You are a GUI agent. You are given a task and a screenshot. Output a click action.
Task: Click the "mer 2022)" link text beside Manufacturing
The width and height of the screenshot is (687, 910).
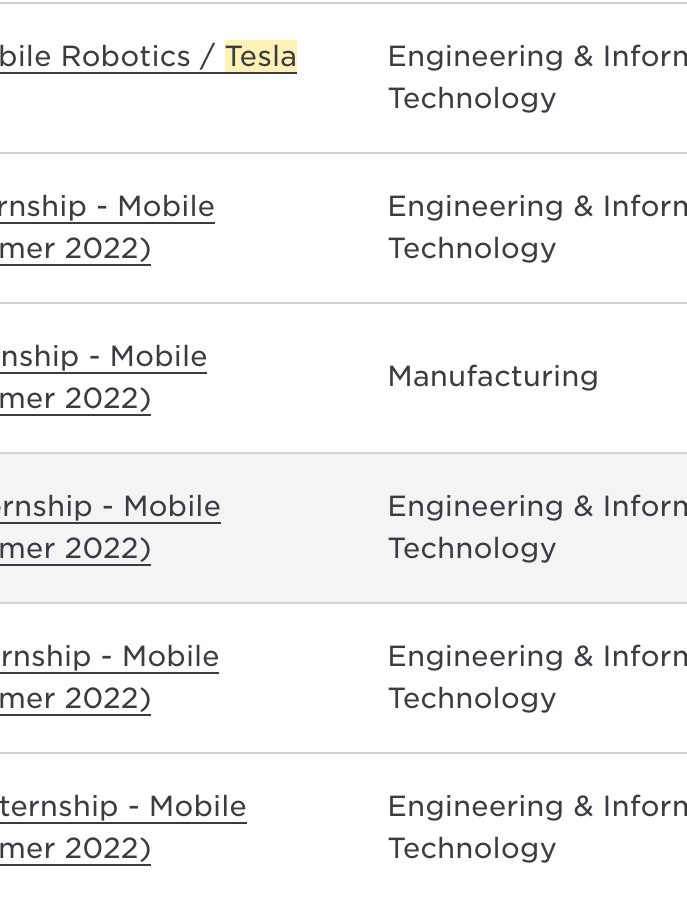tap(75, 399)
